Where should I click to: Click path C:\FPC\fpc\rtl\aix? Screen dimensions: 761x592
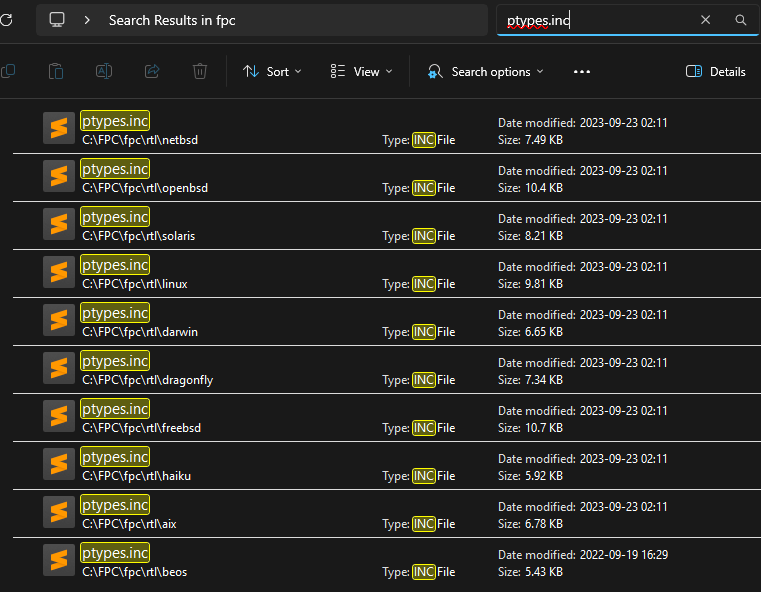(x=130, y=525)
